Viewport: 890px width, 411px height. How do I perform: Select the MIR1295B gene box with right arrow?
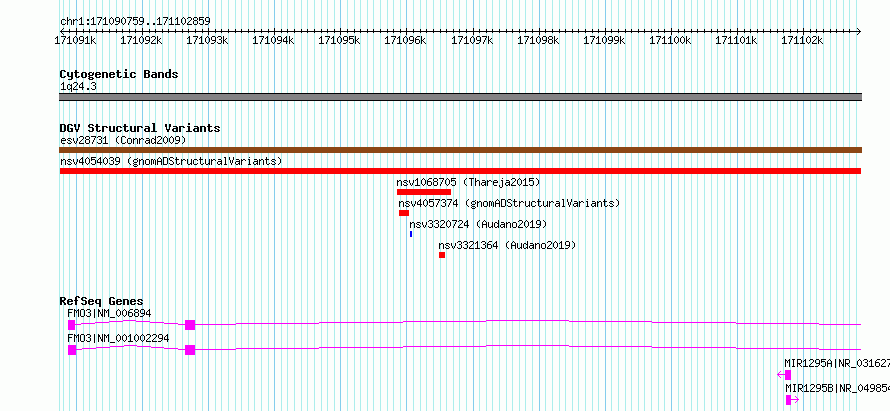tap(792, 400)
